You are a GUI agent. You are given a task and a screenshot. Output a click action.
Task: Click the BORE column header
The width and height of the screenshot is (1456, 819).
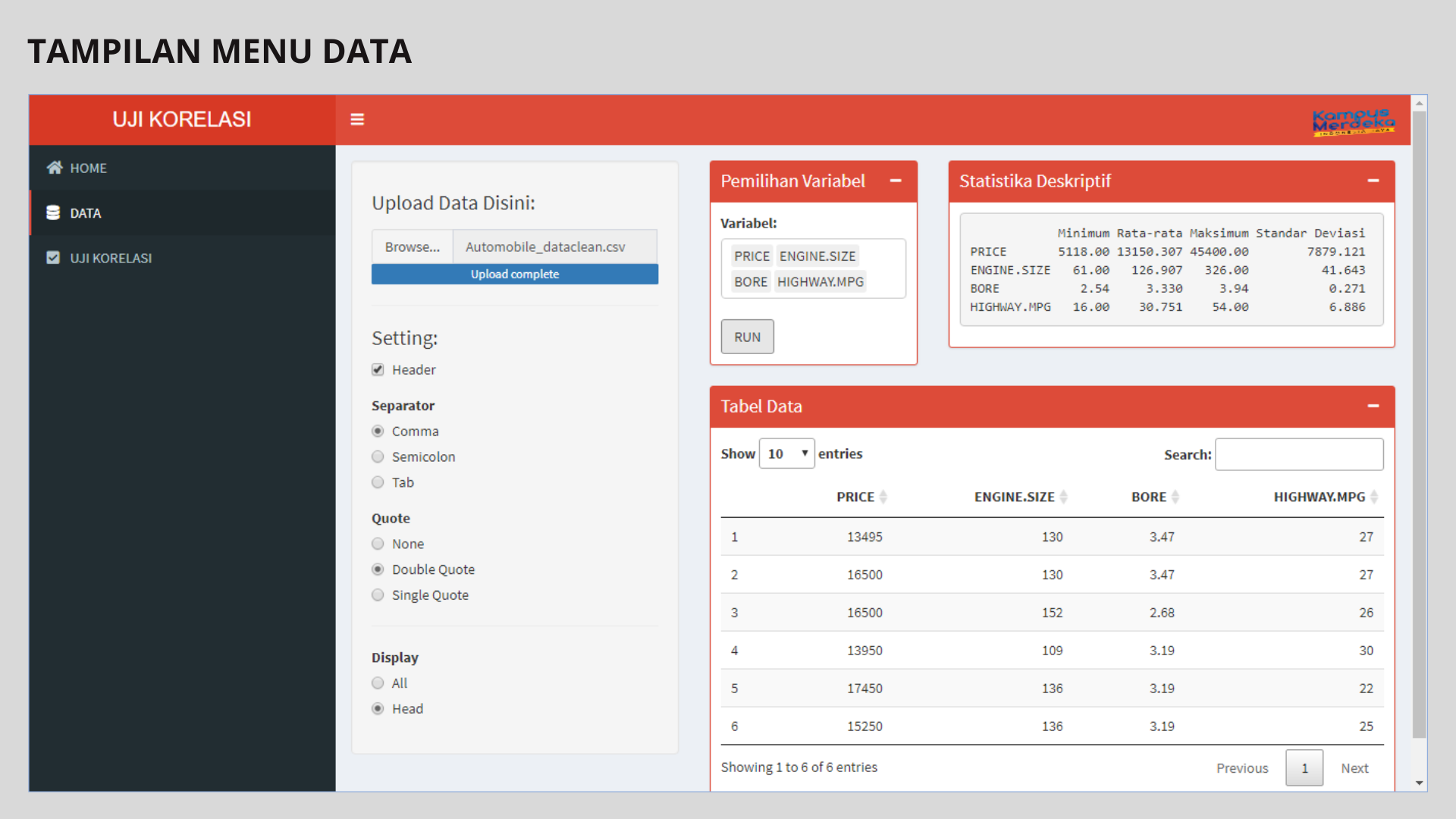point(1149,497)
